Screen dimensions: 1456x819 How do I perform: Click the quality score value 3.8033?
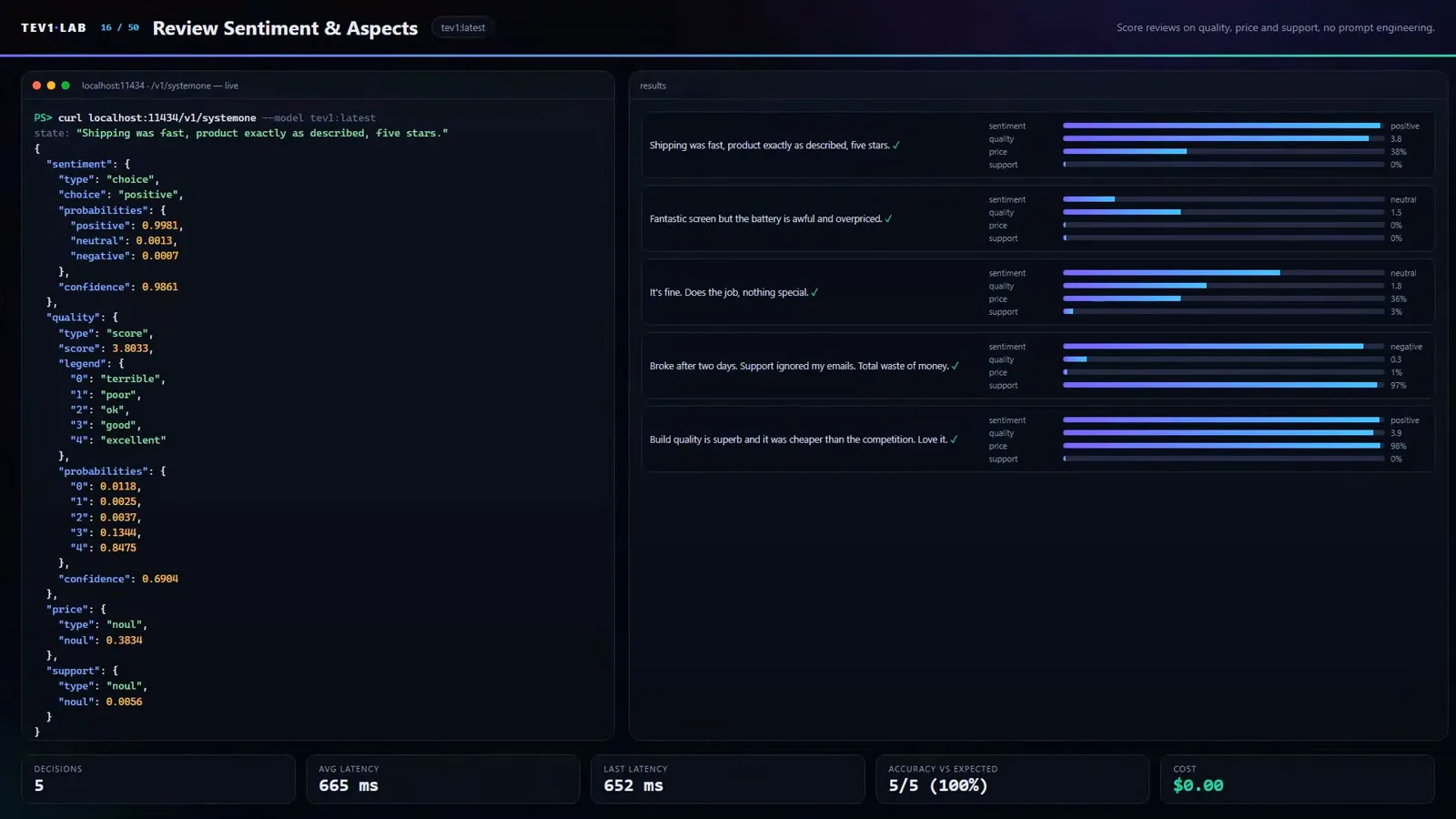click(131, 349)
